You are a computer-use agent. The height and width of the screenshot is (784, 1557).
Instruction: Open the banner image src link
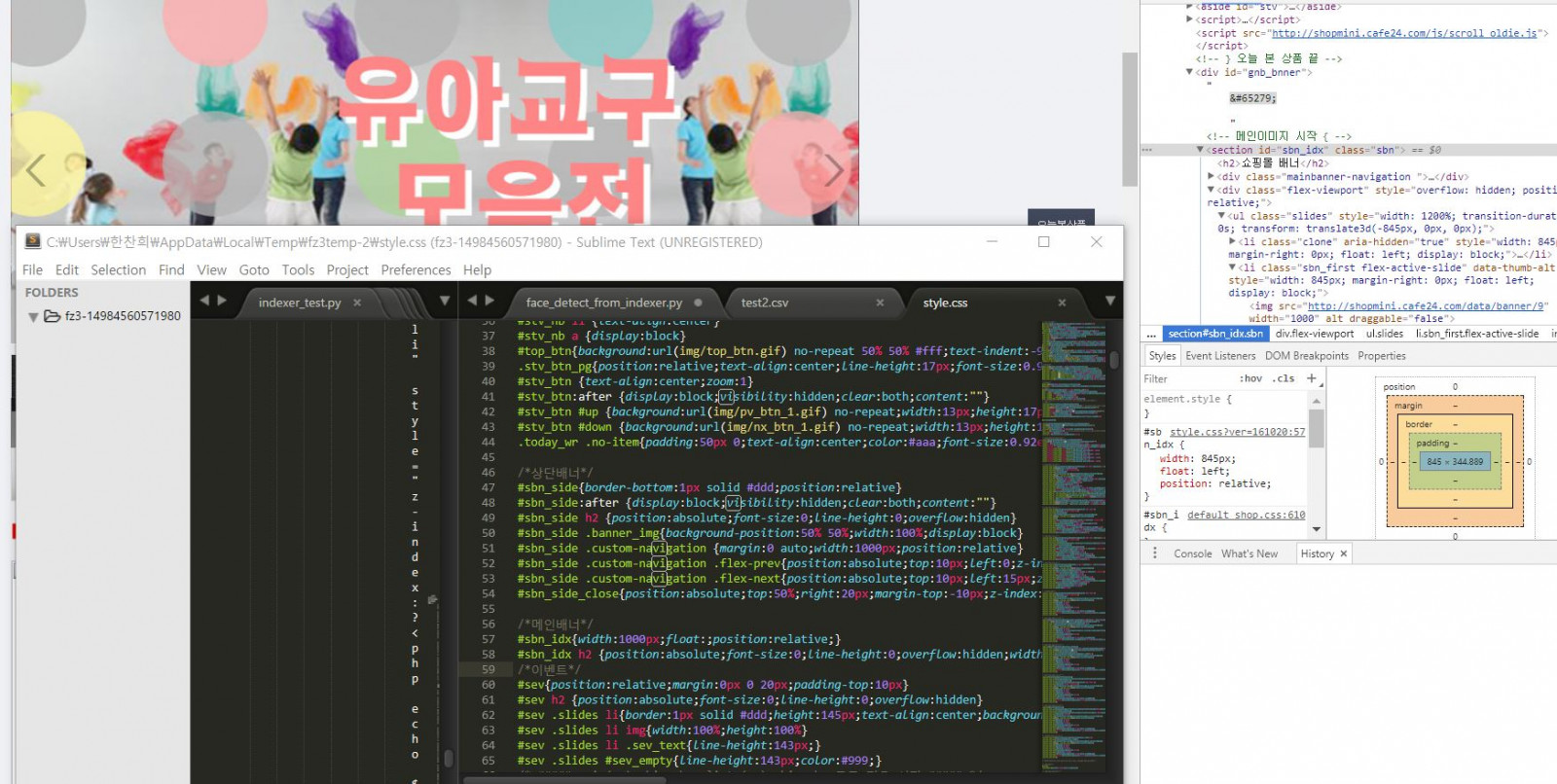(1427, 305)
